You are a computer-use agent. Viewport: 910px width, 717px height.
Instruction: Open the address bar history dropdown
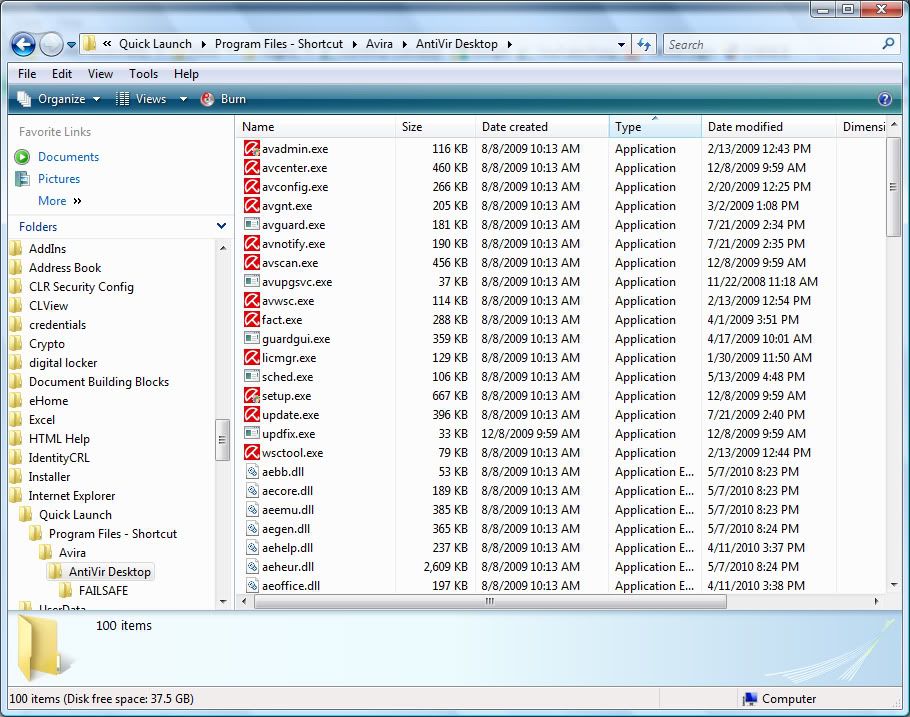621,44
